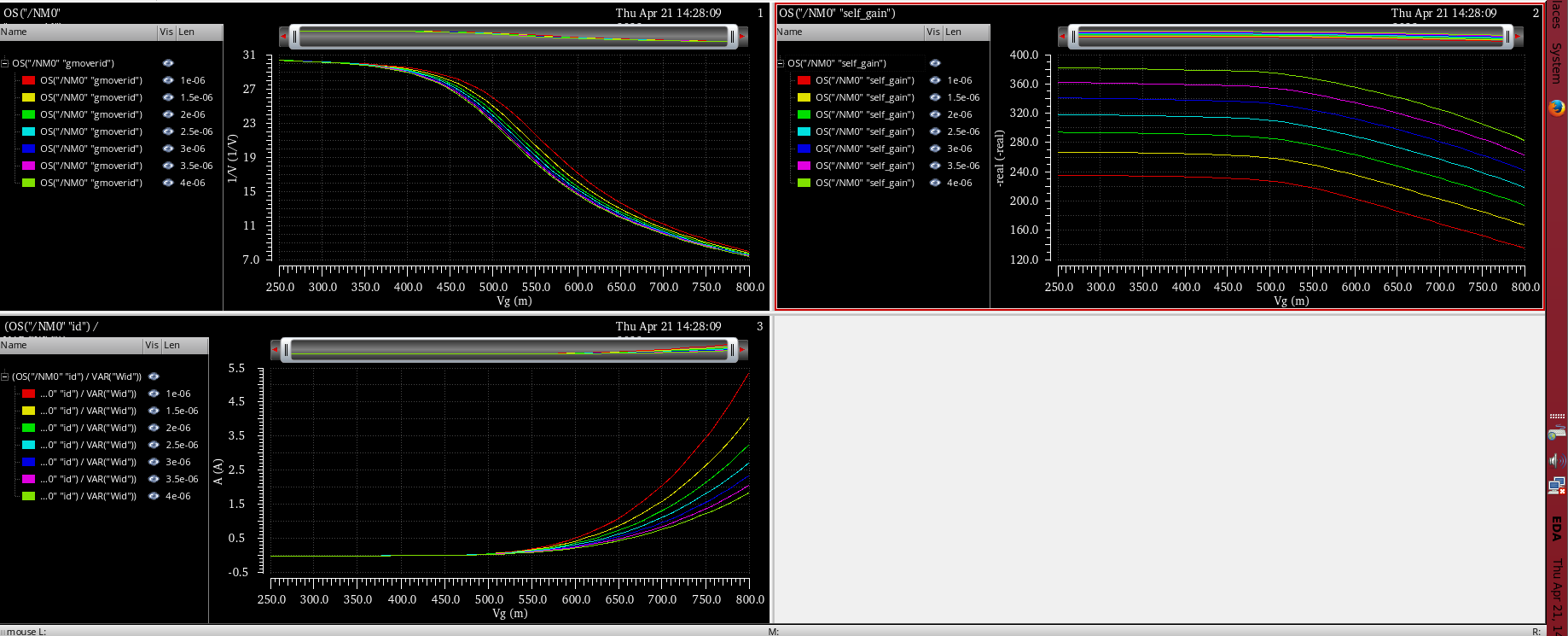Toggle visibility of self_gain group eye

pyautogui.click(x=935, y=63)
